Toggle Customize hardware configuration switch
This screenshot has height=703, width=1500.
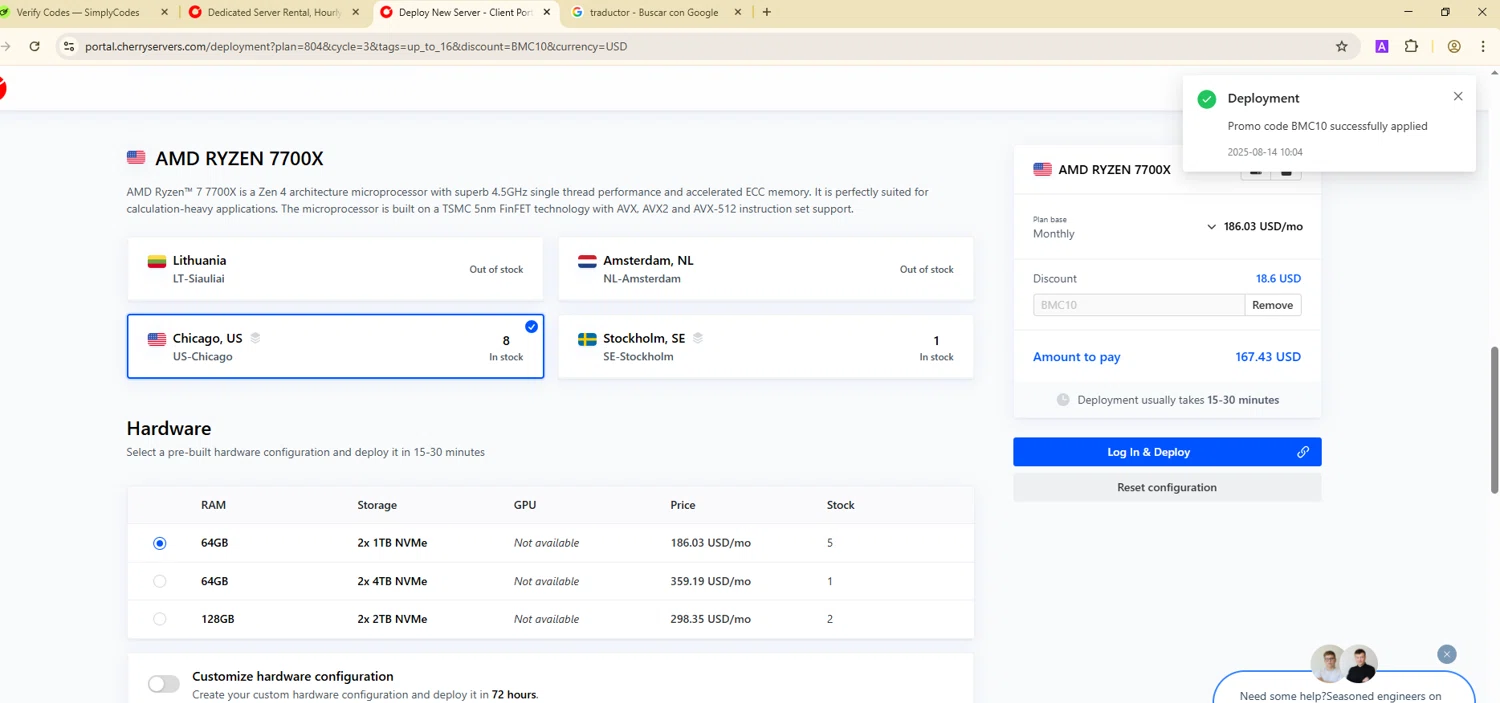(x=164, y=684)
